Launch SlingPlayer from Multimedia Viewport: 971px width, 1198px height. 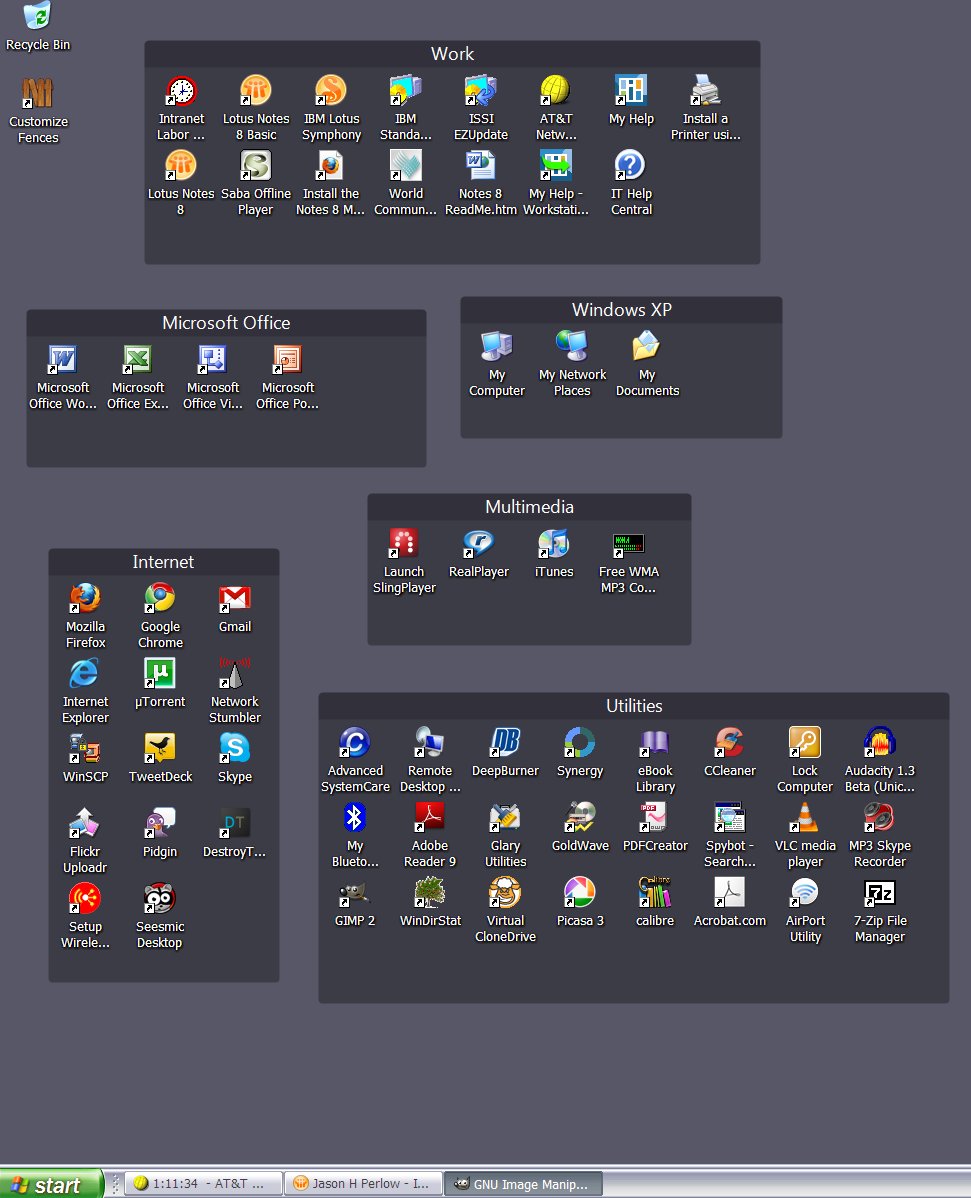pos(404,541)
